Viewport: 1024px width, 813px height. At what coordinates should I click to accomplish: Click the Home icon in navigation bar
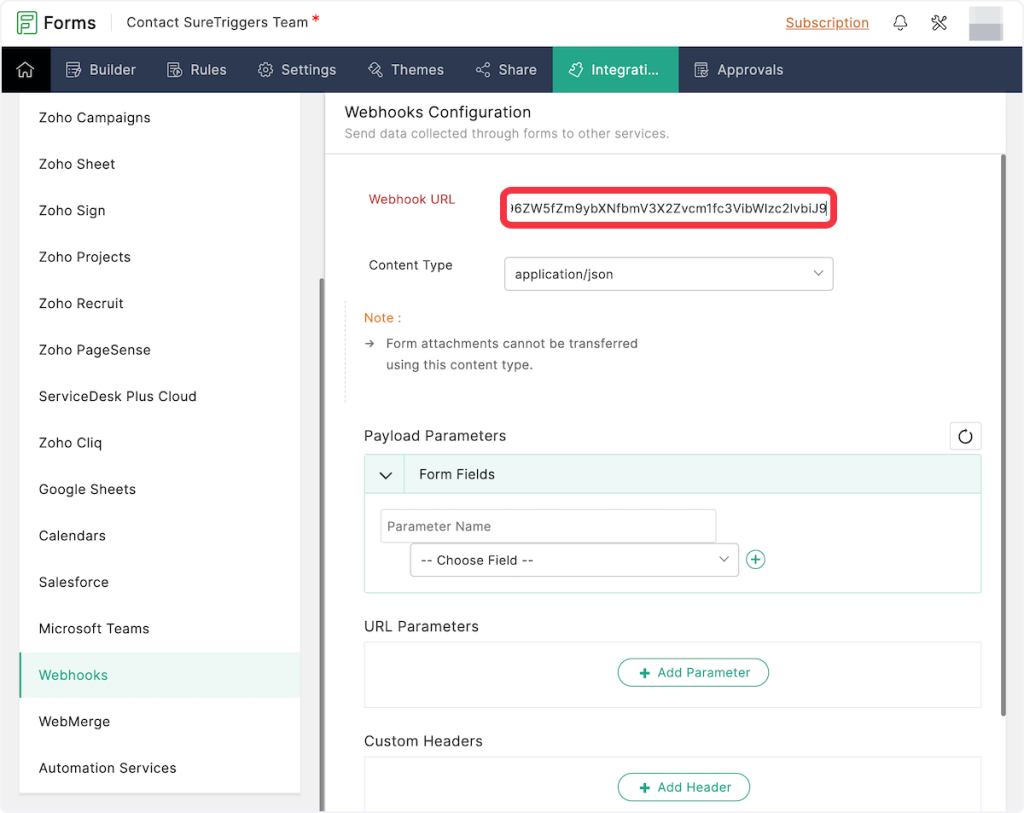(25, 70)
